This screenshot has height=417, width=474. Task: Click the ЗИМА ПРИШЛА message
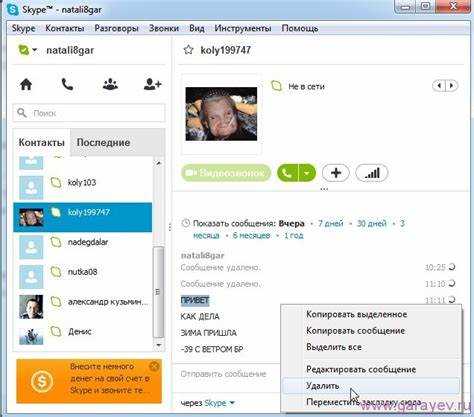pos(209,333)
